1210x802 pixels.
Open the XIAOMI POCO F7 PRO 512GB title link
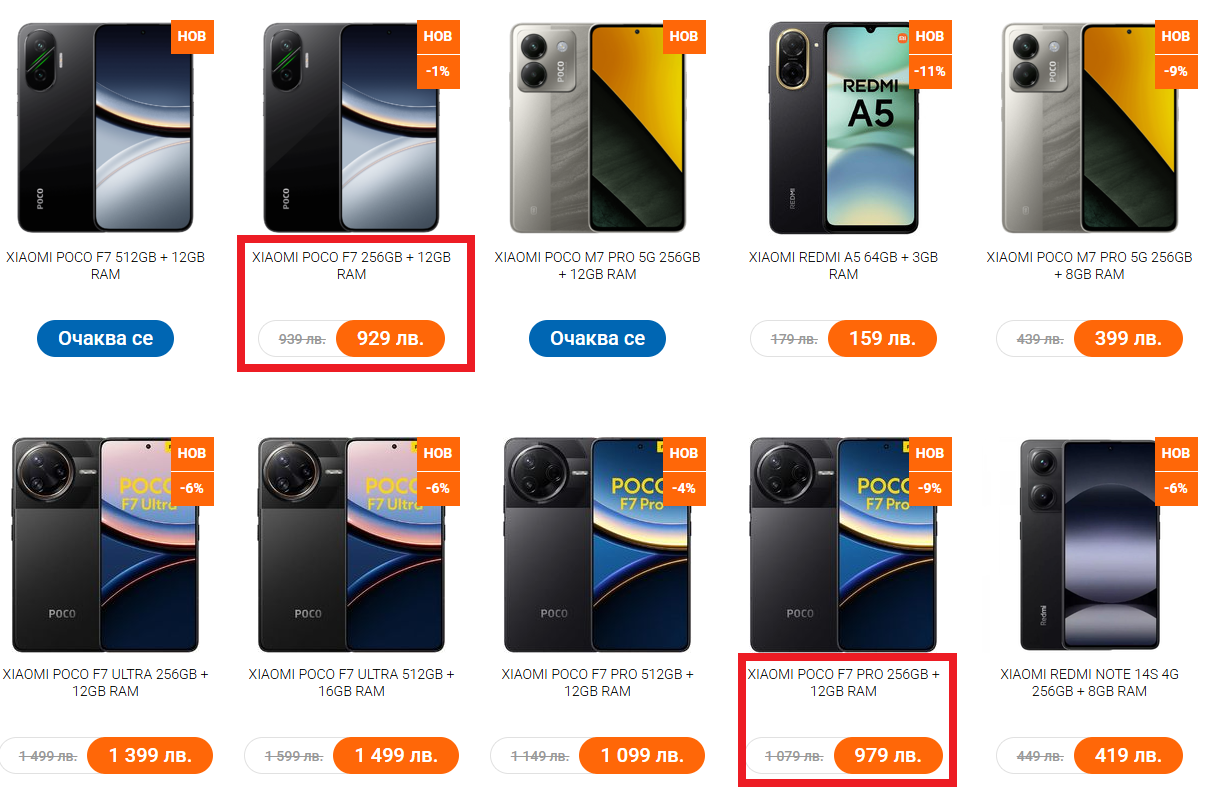pyautogui.click(x=597, y=682)
